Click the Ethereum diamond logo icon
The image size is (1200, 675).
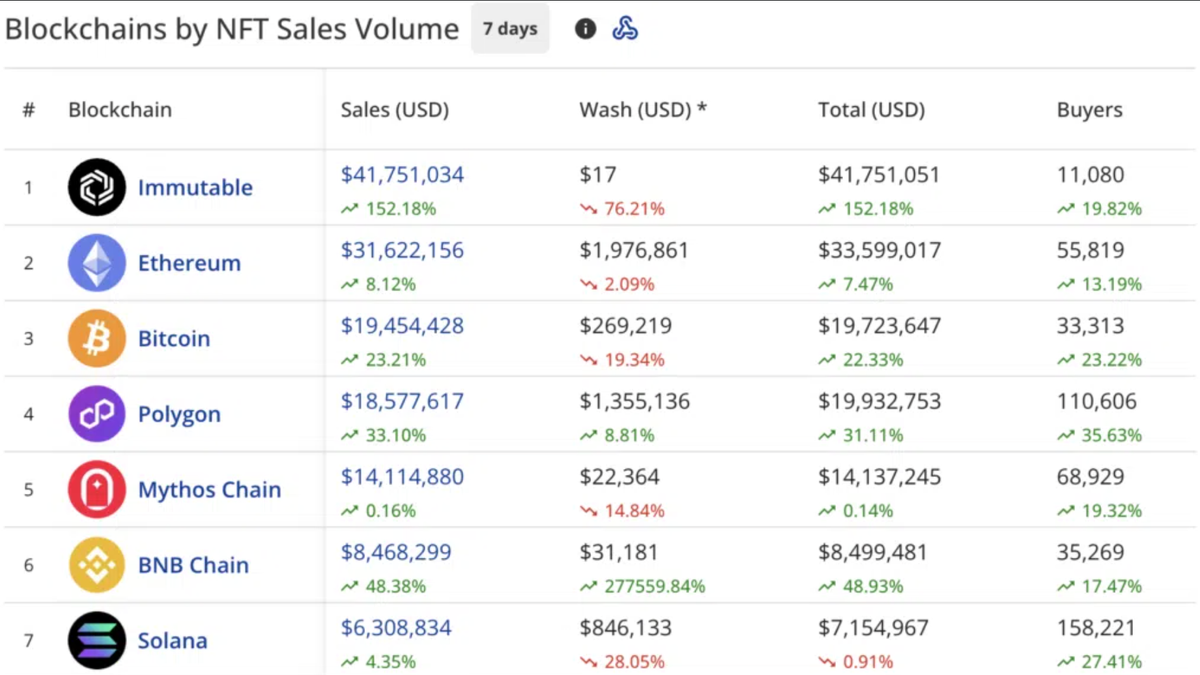click(97, 263)
